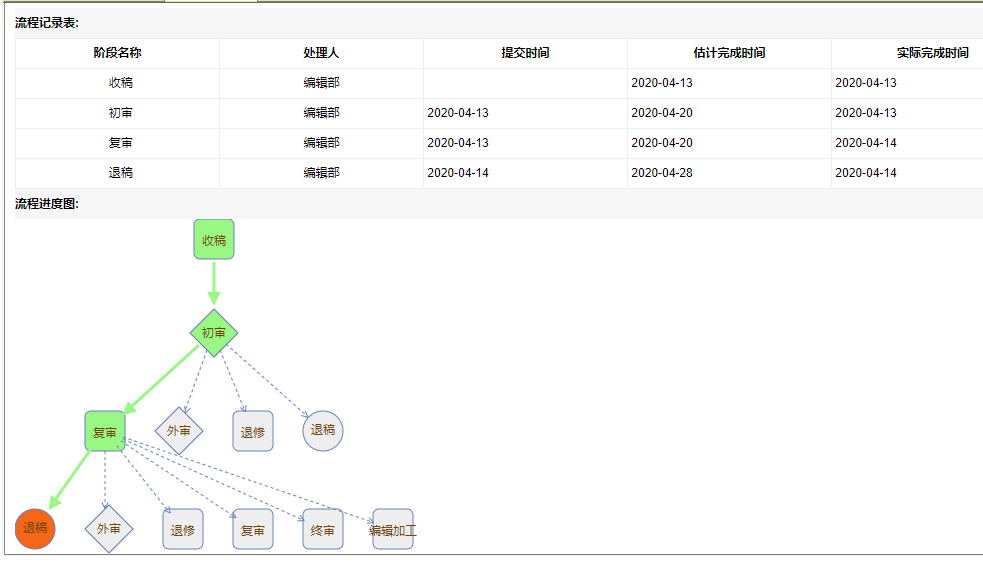The image size is (983, 570).
Task: Click 初审 row actual completion date
Action: 866,113
